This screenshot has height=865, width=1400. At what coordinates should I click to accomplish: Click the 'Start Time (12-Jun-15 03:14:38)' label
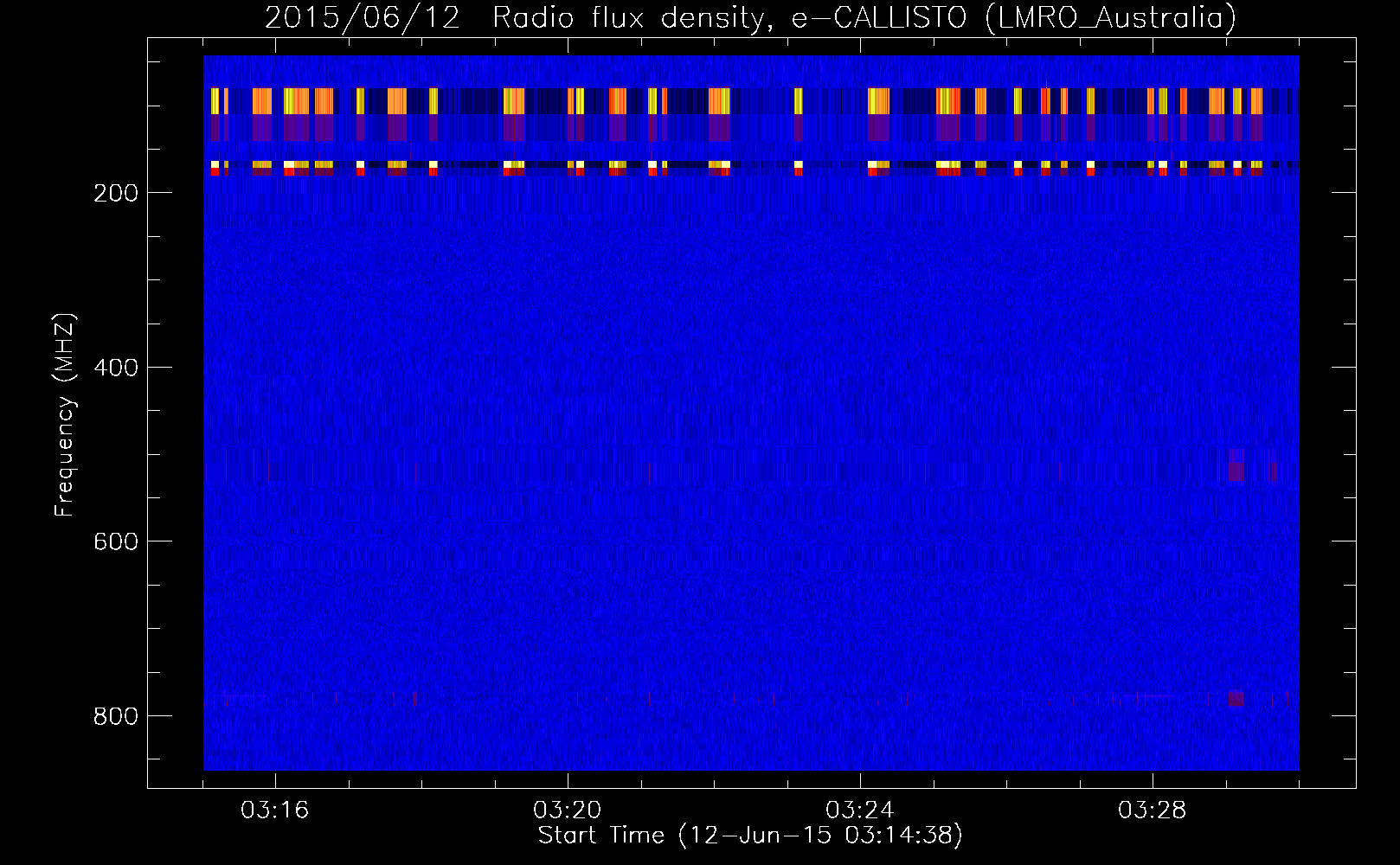point(750,836)
